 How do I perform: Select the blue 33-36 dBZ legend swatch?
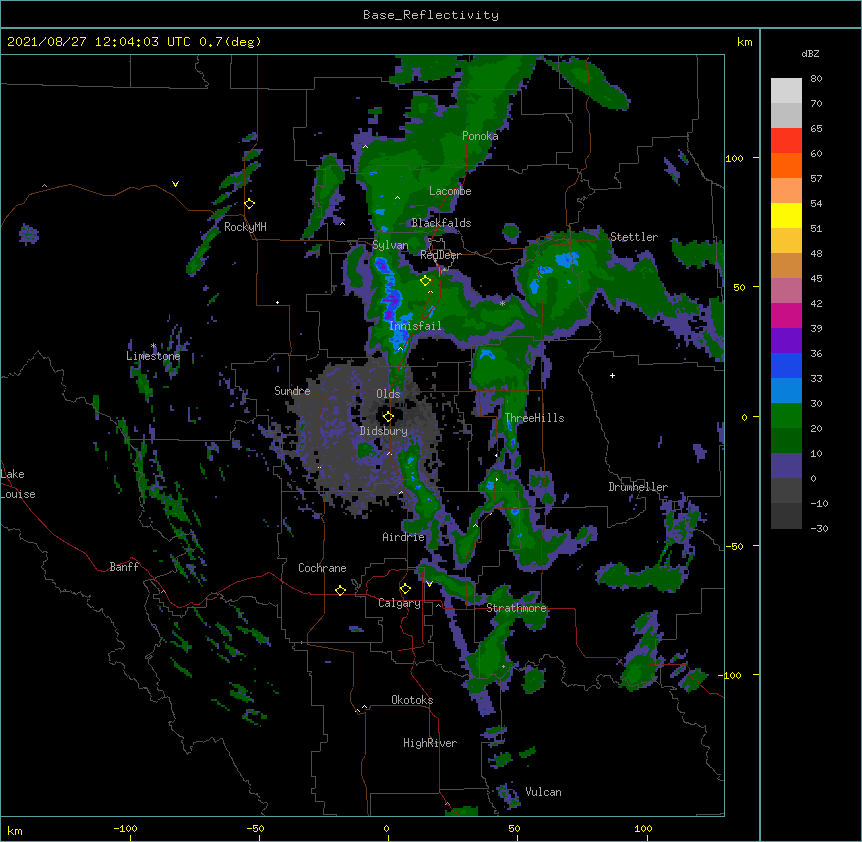(x=786, y=365)
